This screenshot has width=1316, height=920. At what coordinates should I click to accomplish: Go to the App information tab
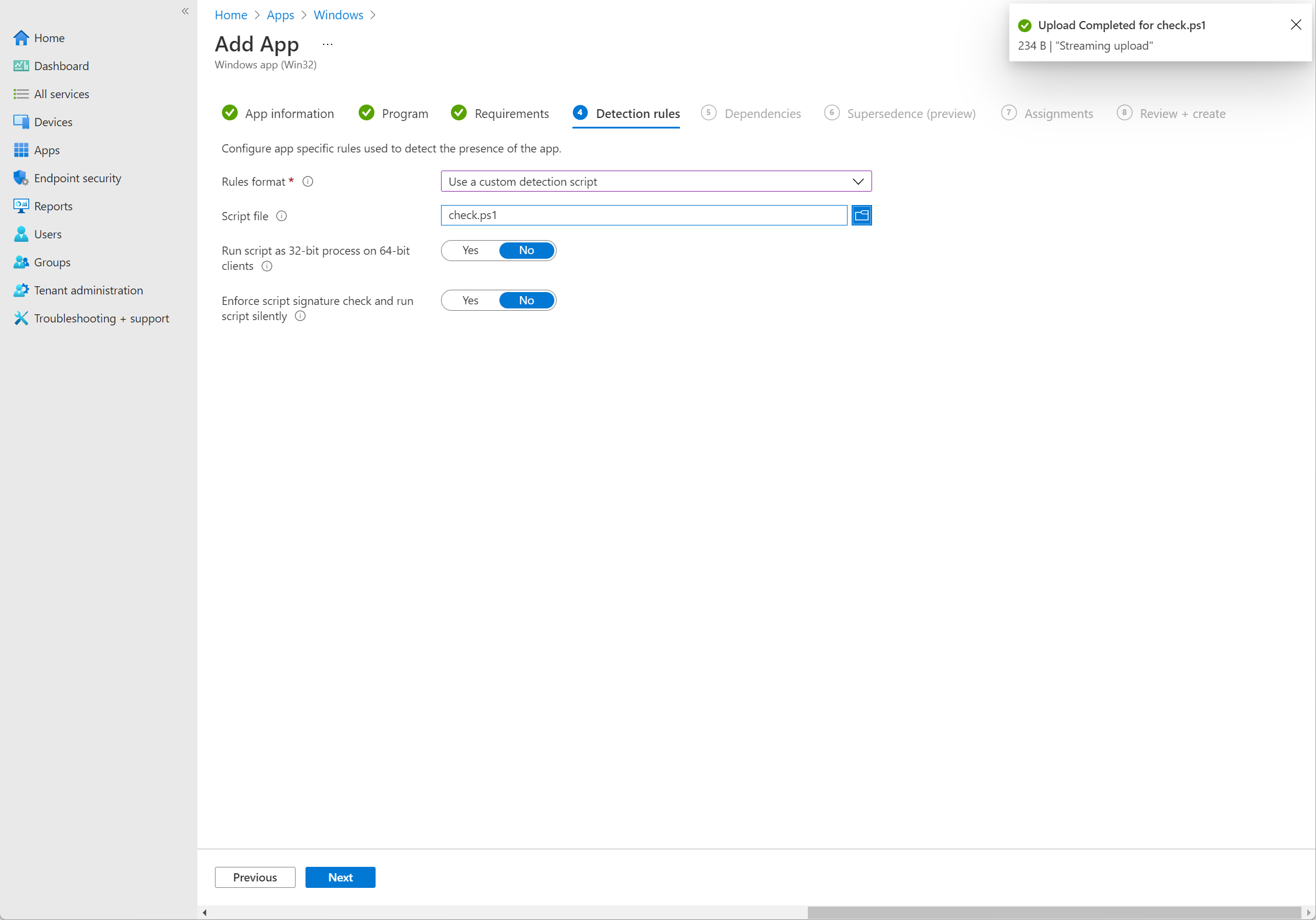tap(278, 114)
